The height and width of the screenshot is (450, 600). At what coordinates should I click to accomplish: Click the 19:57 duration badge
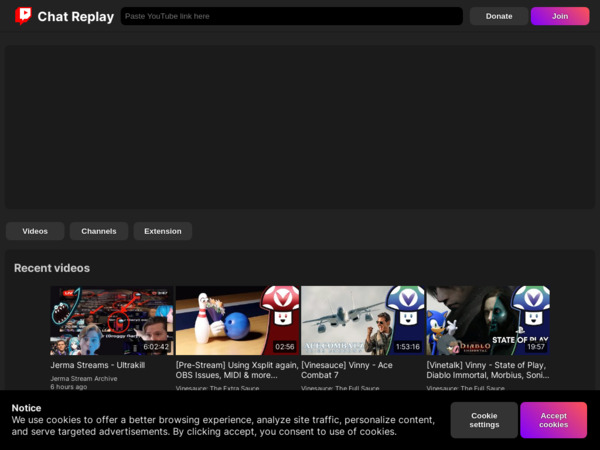click(x=536, y=347)
